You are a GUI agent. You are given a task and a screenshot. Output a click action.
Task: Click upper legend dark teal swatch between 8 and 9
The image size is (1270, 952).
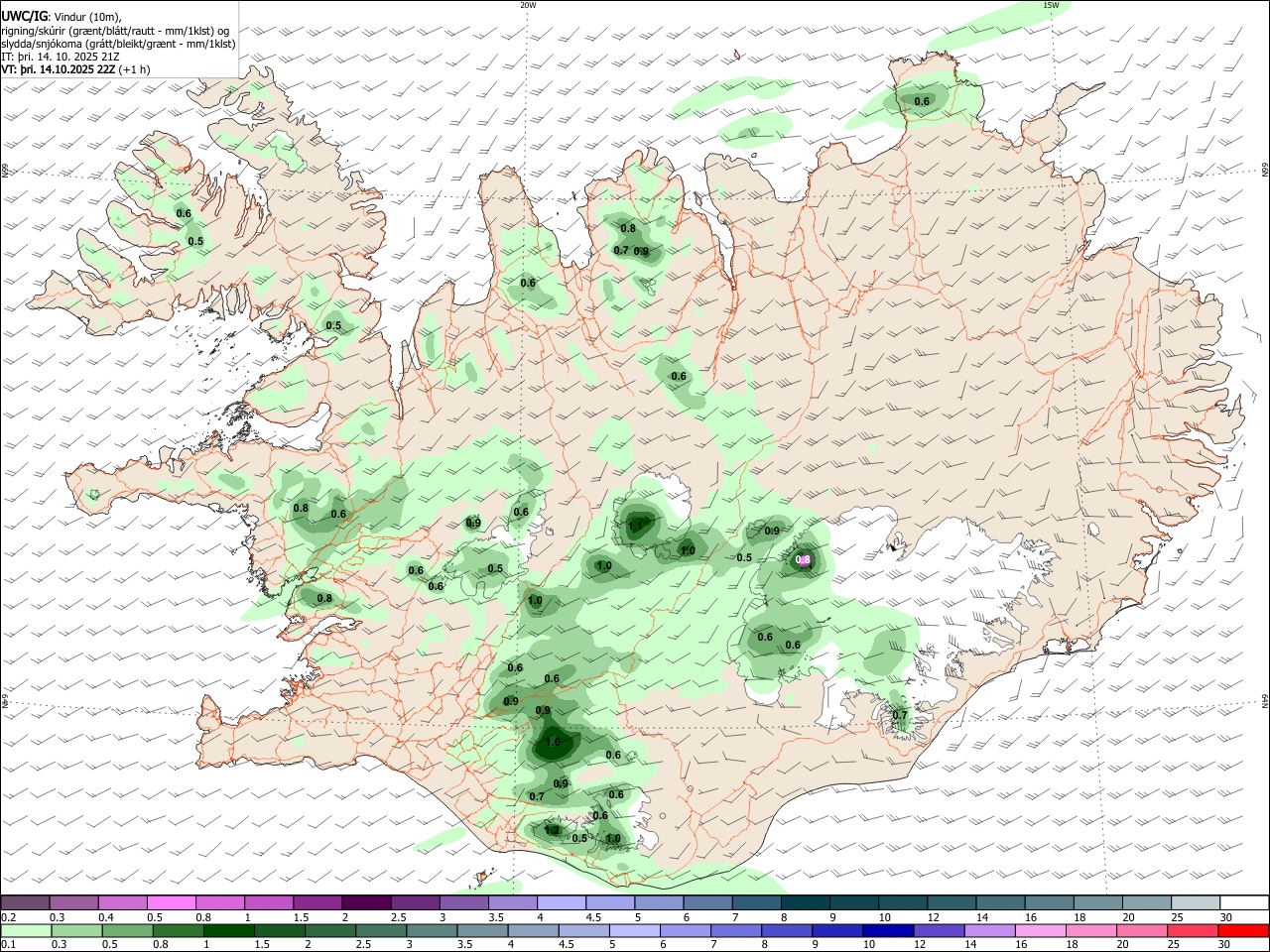pyautogui.click(x=806, y=903)
